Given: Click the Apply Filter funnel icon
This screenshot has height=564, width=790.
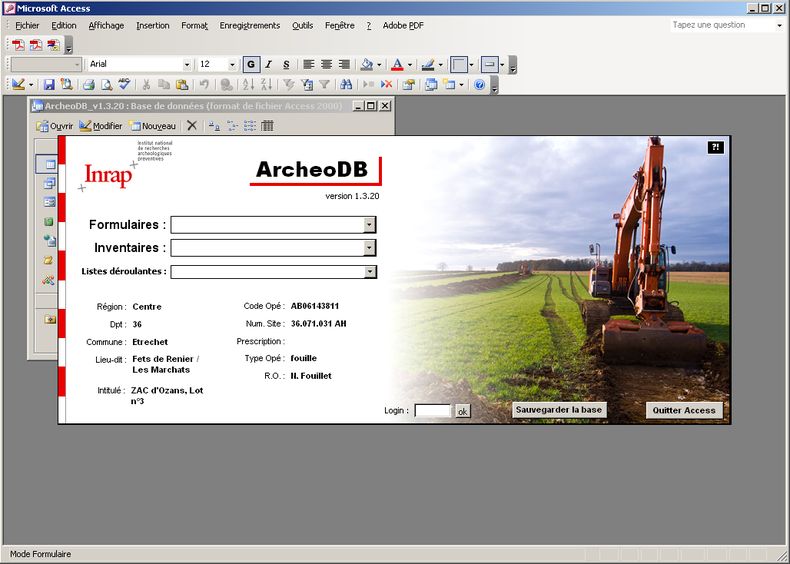Looking at the screenshot, I should pos(324,85).
